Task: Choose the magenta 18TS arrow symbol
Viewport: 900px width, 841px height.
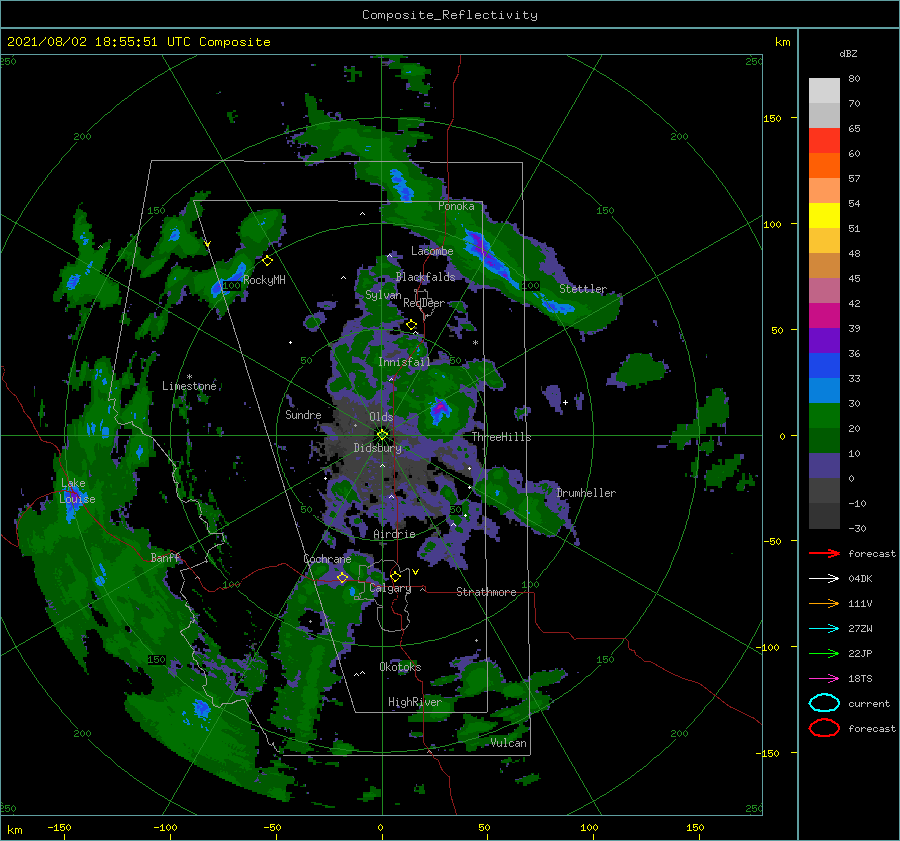Action: [824, 679]
